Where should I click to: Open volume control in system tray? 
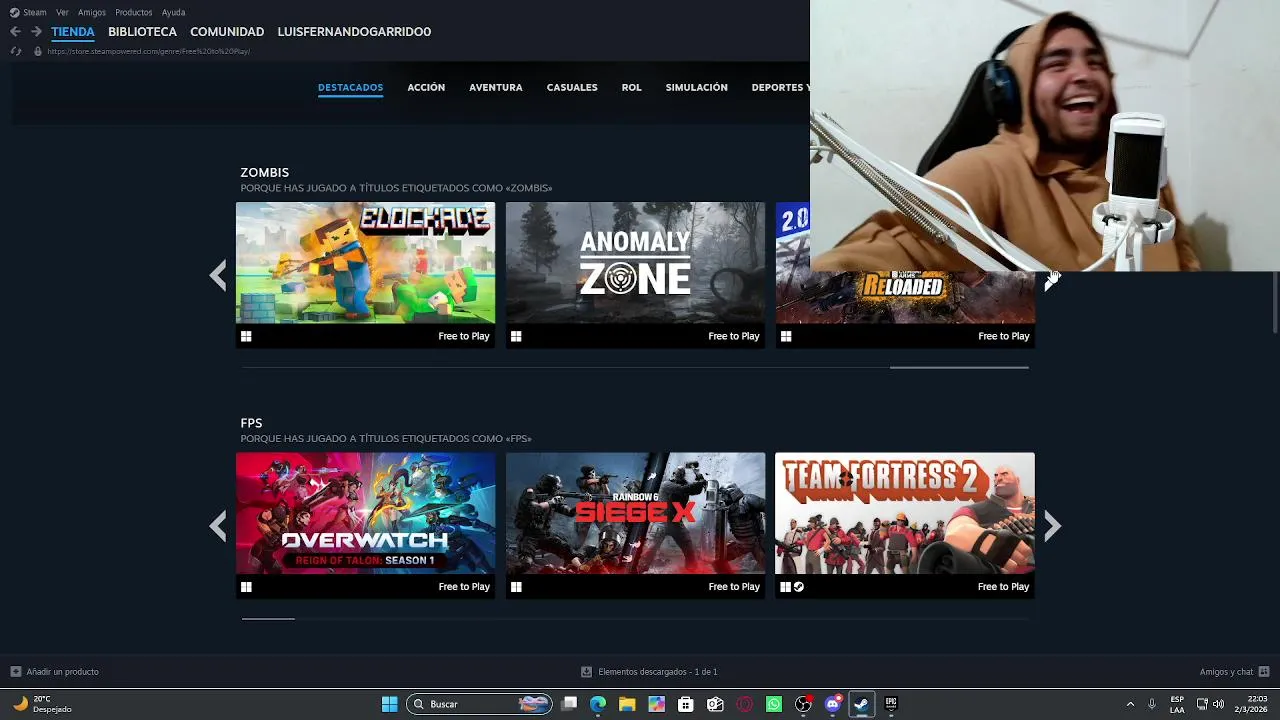(1218, 704)
